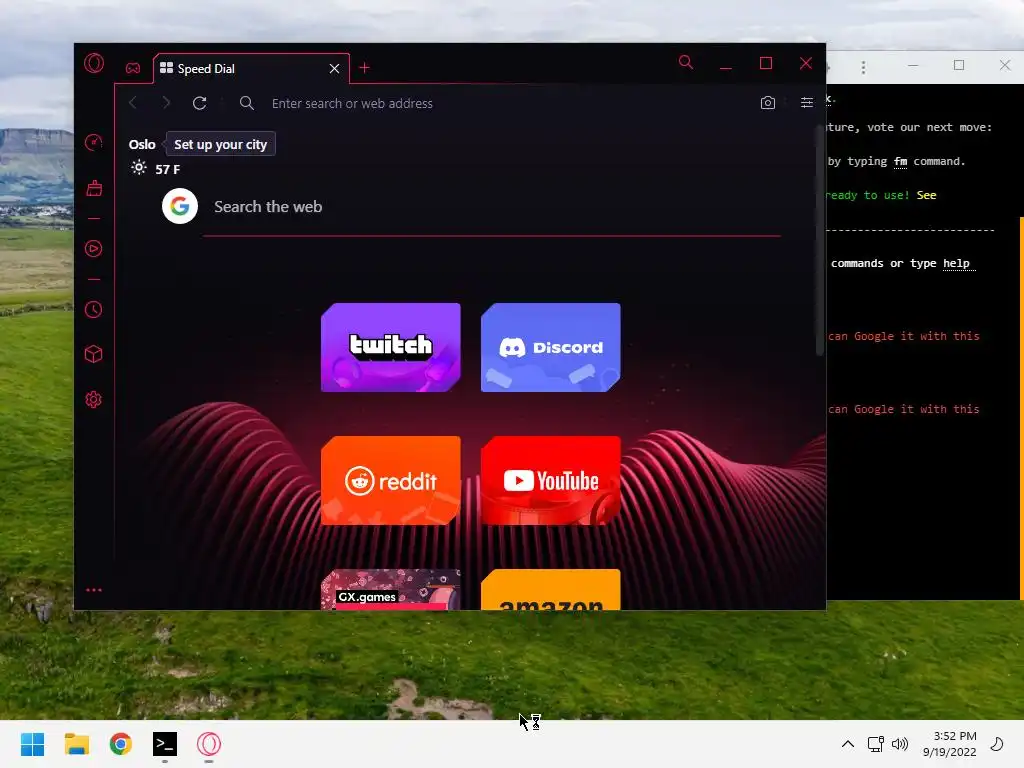The width and height of the screenshot is (1024, 768).
Task: Open History clock icon in sidebar
Action: (x=94, y=310)
